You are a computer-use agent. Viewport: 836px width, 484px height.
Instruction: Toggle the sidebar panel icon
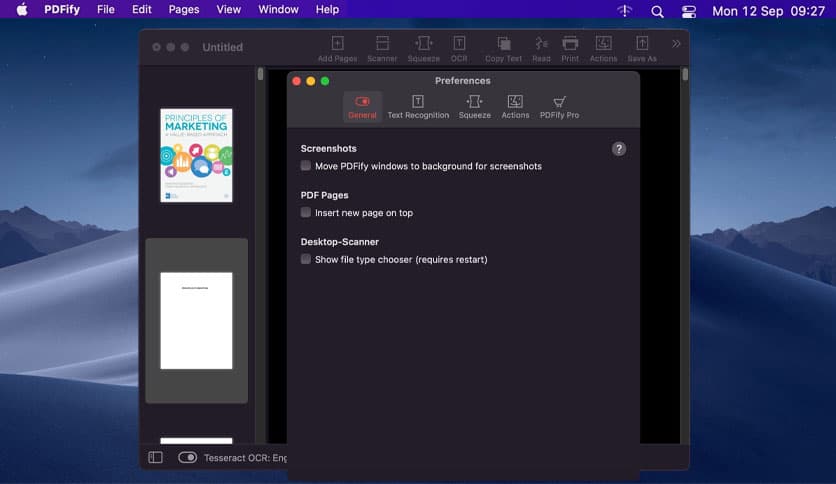pos(155,457)
